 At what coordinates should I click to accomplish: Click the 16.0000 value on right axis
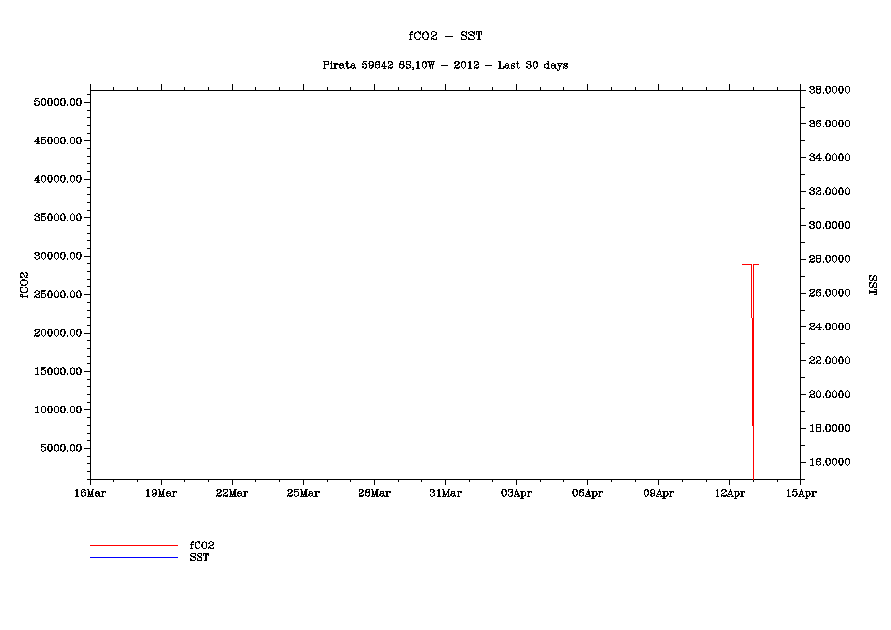pos(829,462)
